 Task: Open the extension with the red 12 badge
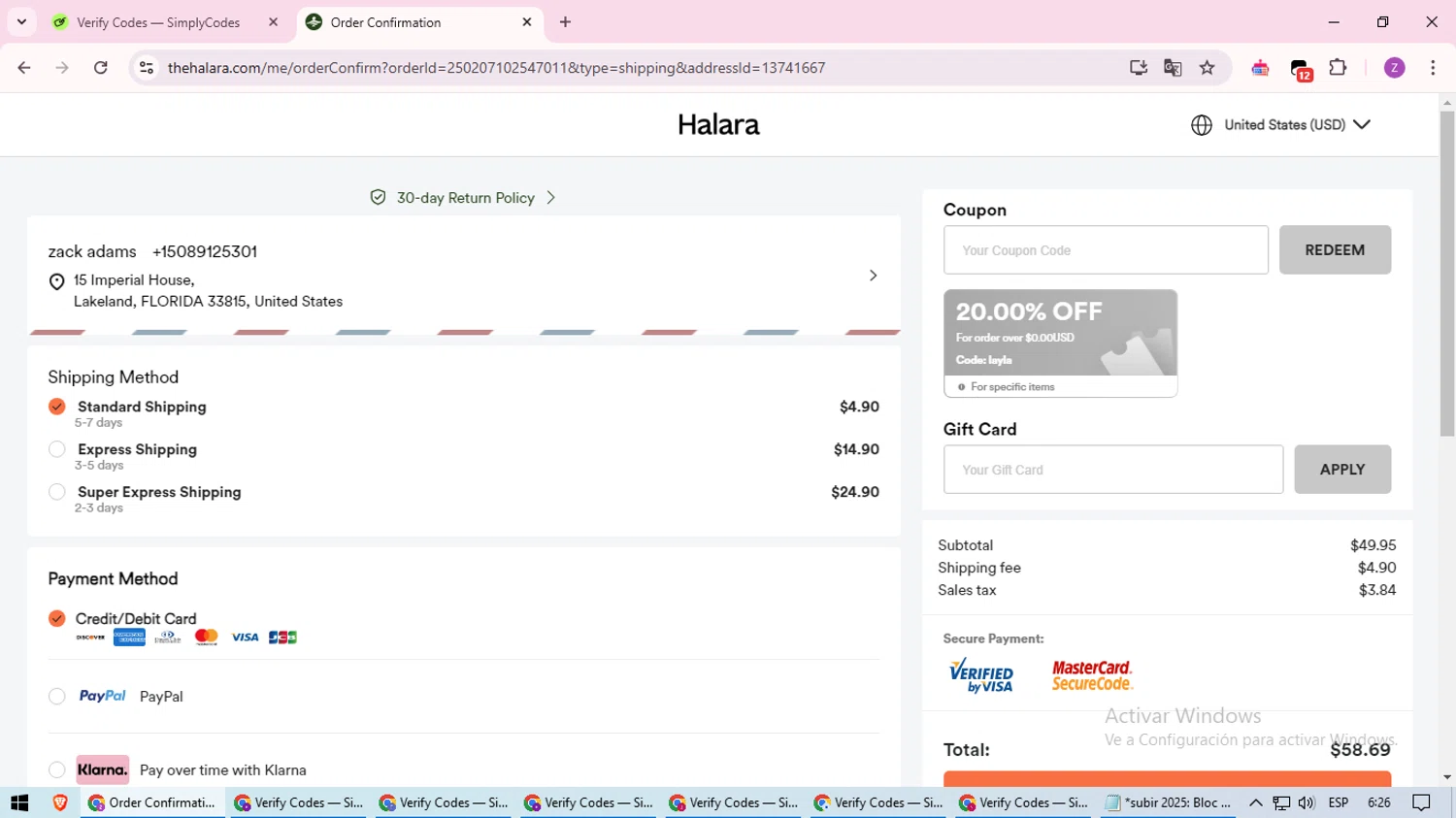pyautogui.click(x=1301, y=69)
